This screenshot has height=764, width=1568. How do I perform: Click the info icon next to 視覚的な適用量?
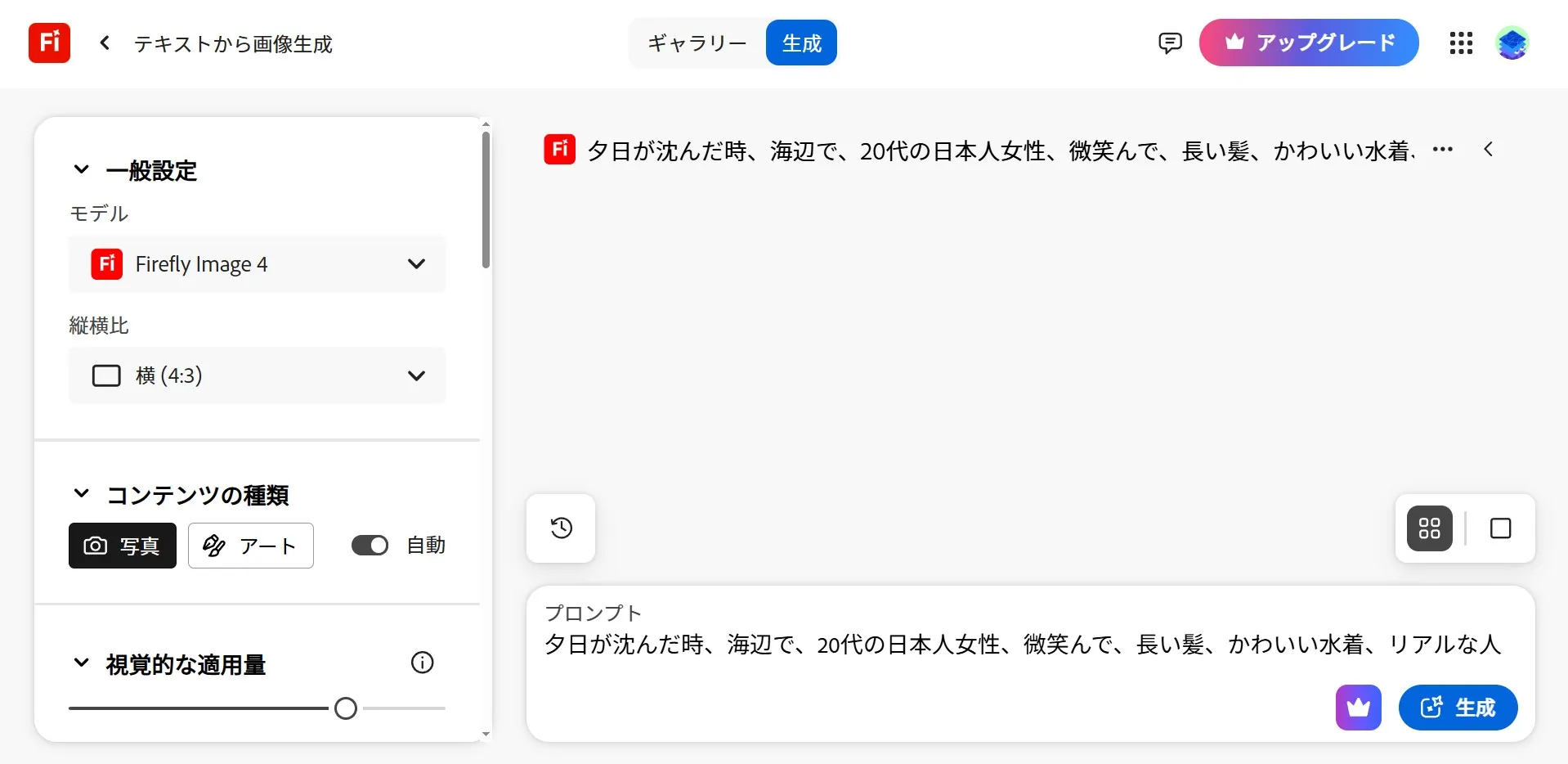pos(422,663)
